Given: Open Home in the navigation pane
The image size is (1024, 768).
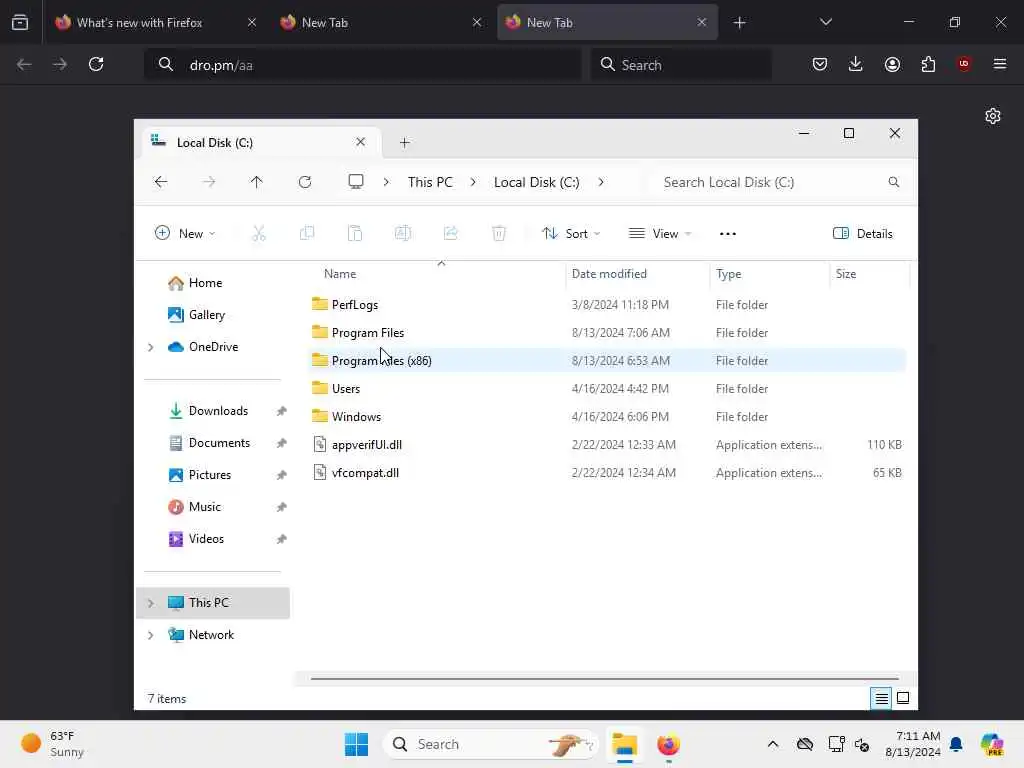Looking at the screenshot, I should click(x=204, y=283).
